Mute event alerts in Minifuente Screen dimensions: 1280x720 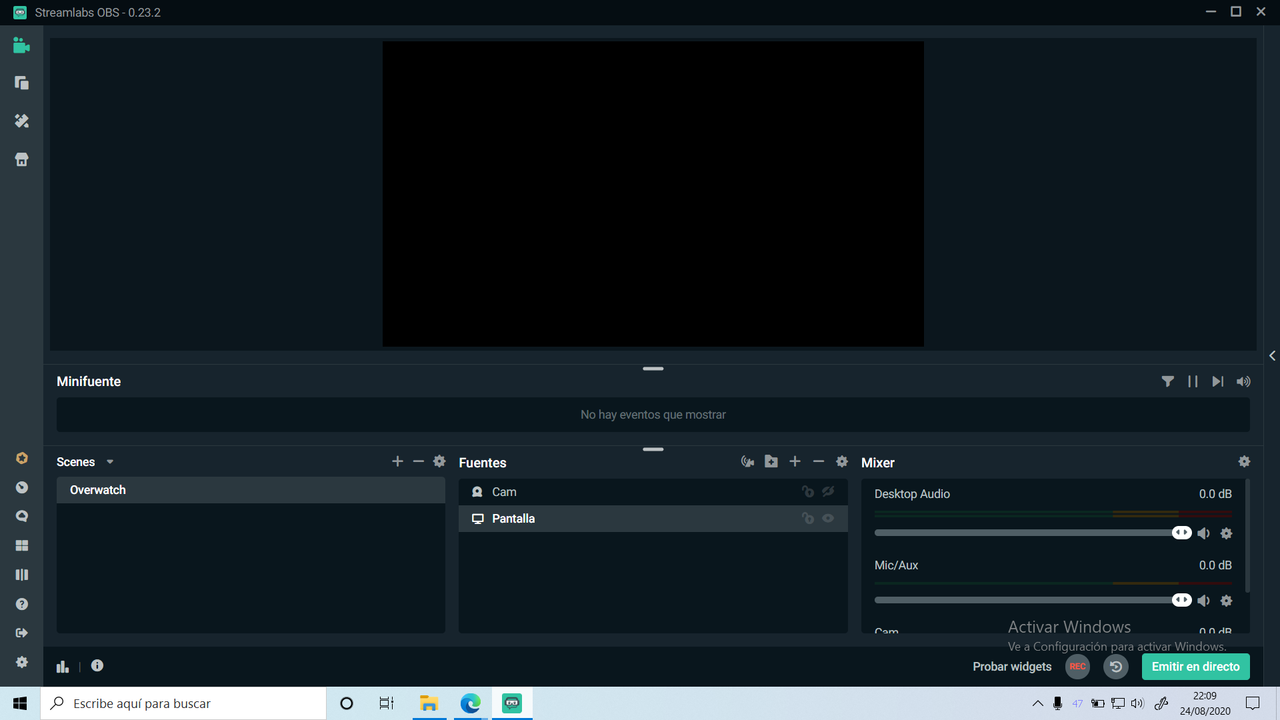(x=1243, y=381)
